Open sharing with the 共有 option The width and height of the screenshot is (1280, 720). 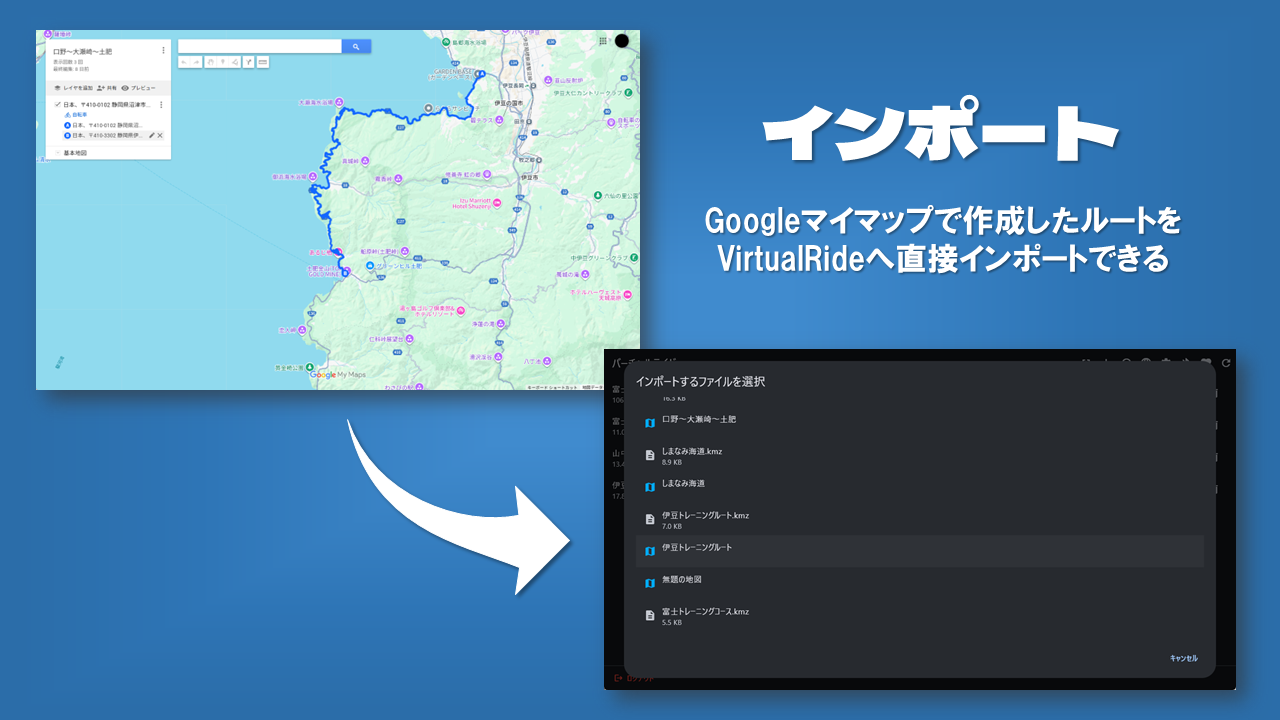(x=113, y=88)
